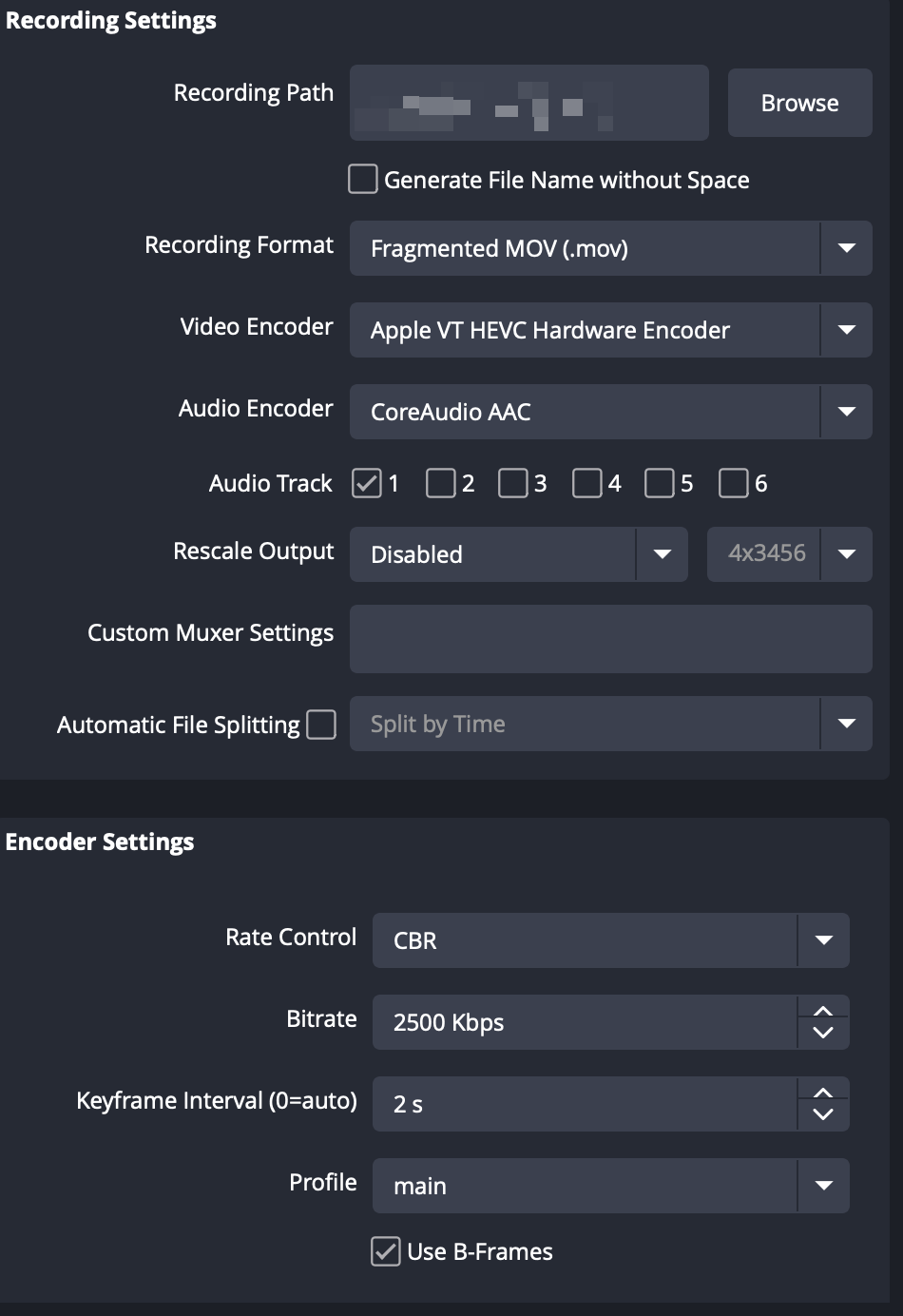The width and height of the screenshot is (903, 1316).
Task: Enable Audio Track 6
Action: pyautogui.click(x=734, y=483)
